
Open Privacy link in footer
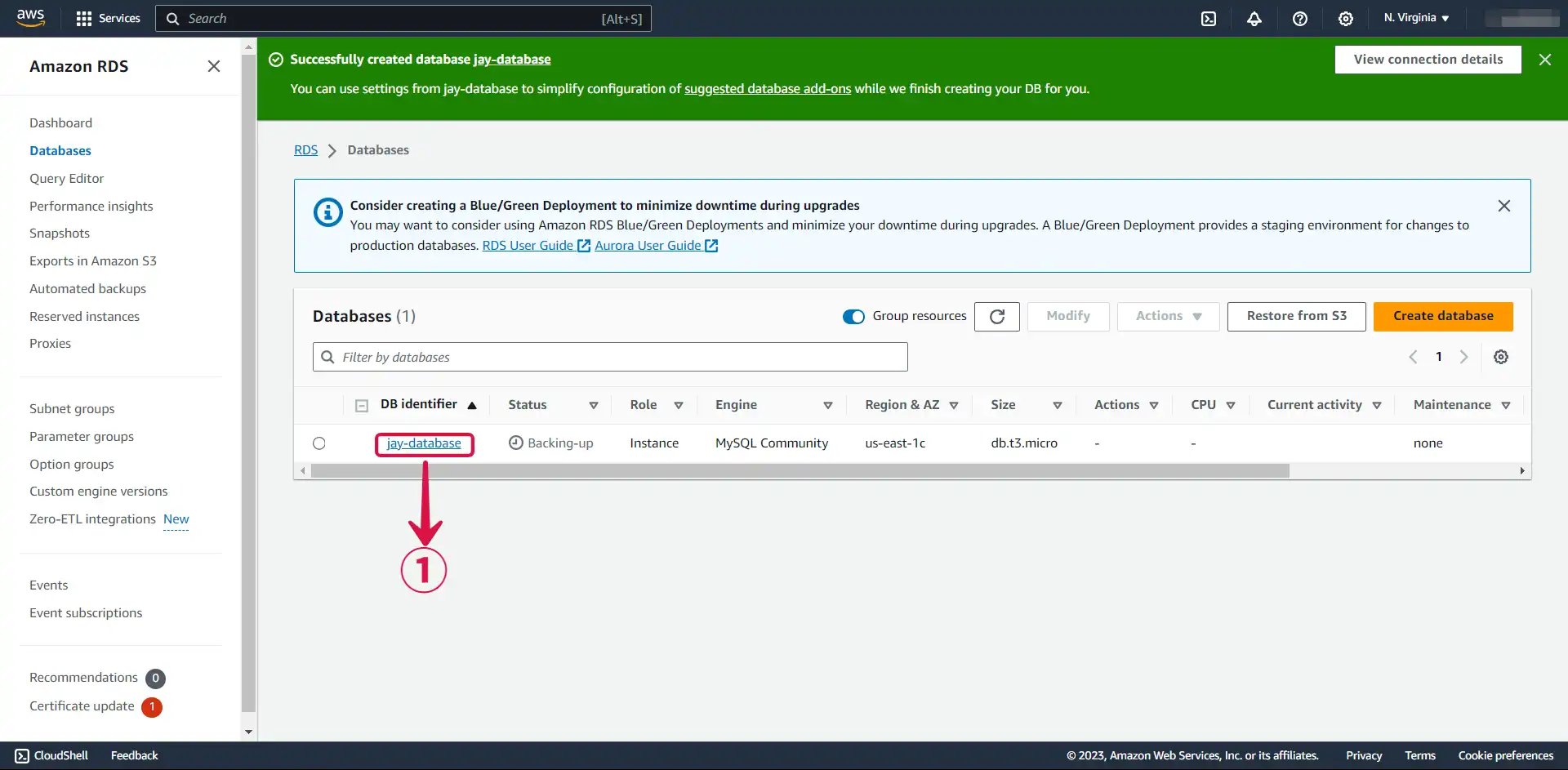(1364, 756)
